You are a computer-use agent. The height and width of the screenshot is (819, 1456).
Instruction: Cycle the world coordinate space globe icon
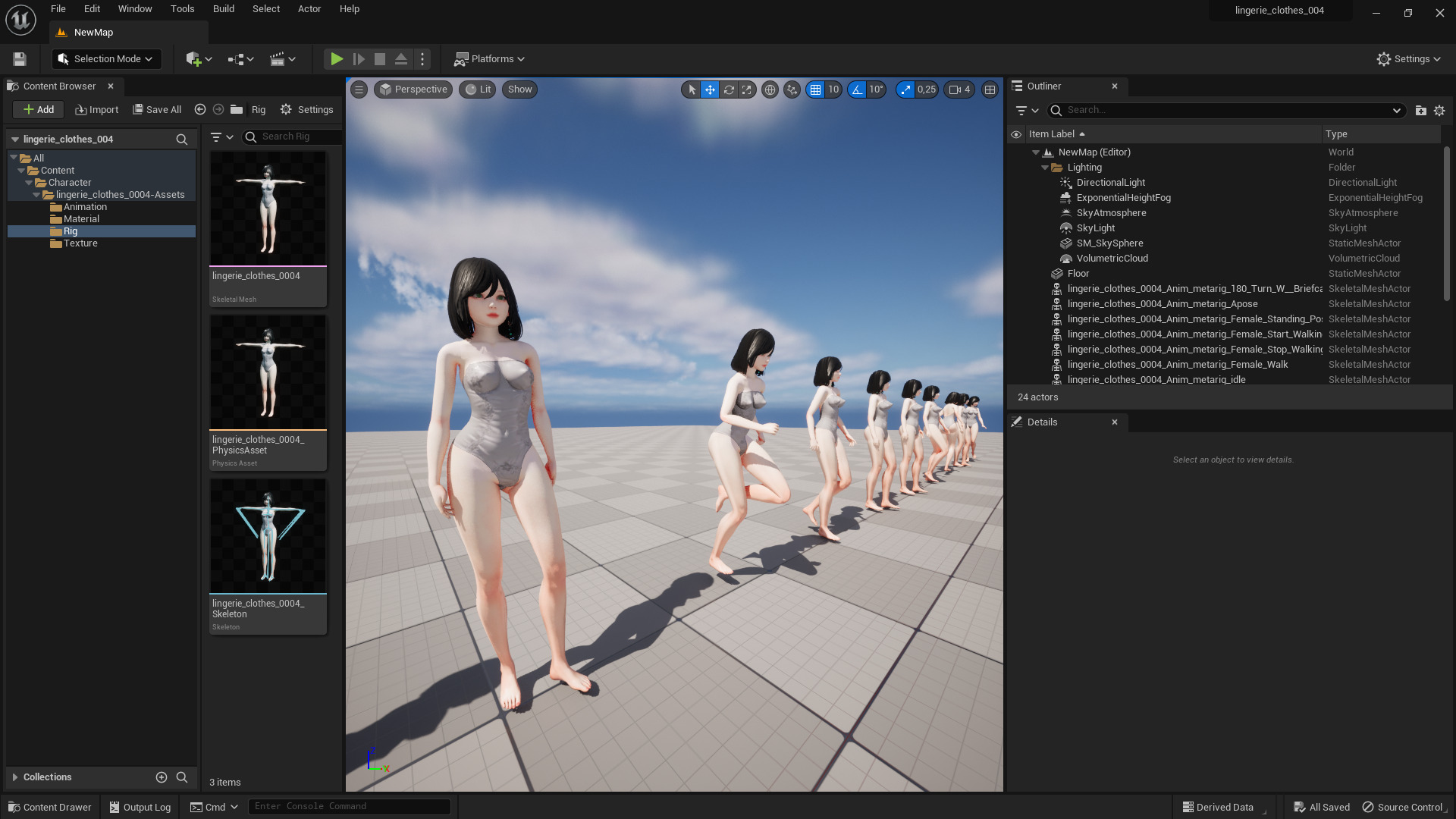770,89
